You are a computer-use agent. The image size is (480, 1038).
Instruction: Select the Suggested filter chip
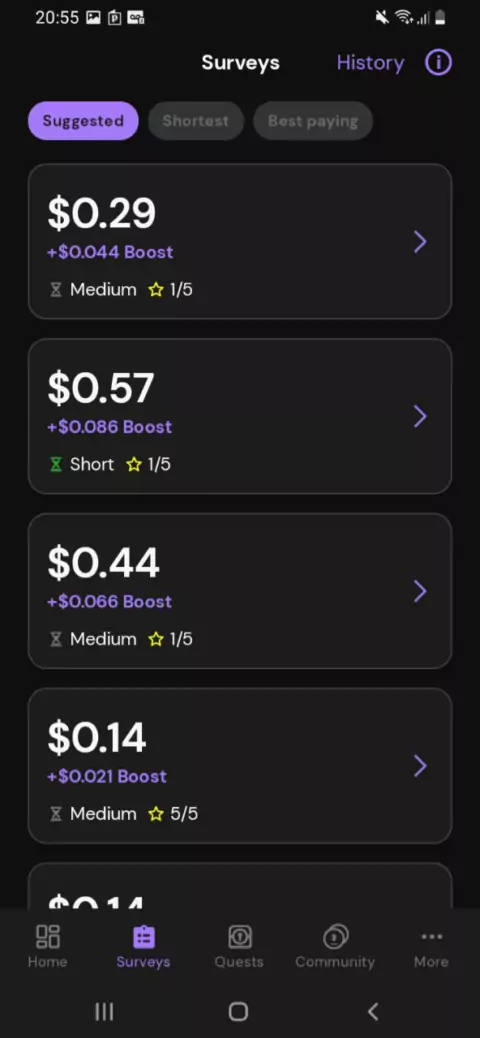coord(83,120)
